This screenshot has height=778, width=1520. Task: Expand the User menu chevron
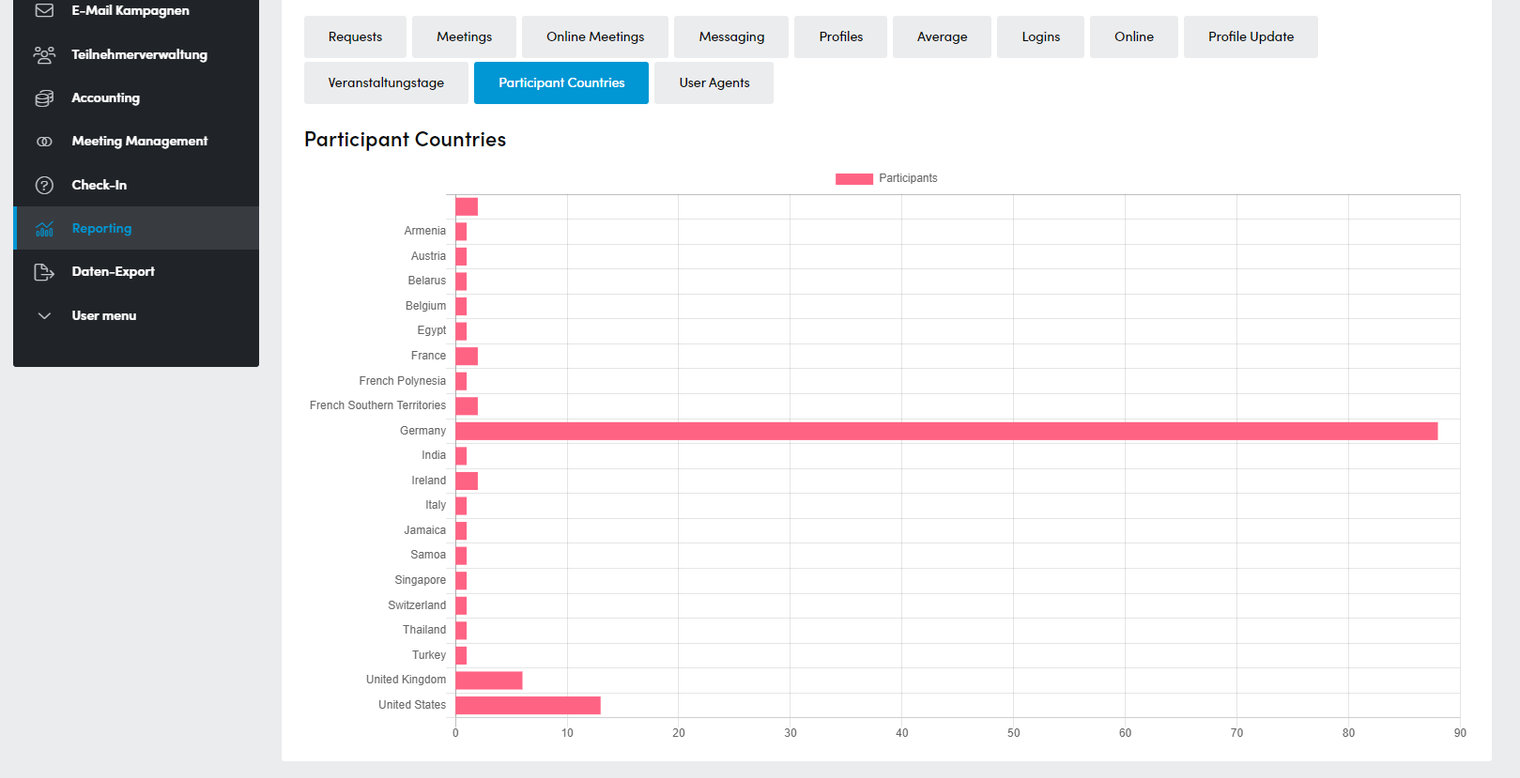coord(44,316)
